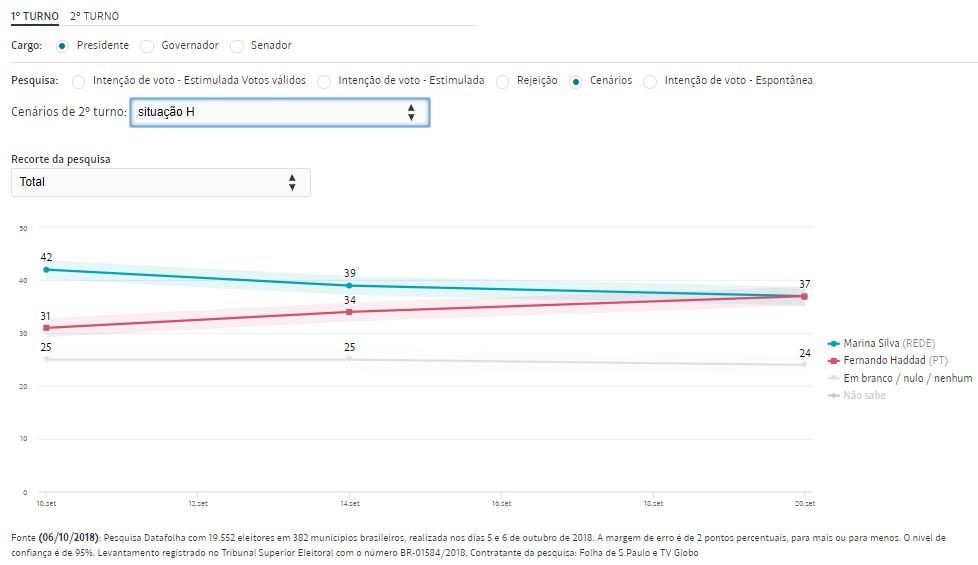The width and height of the screenshot is (978, 565).
Task: Pick the Rejeição survey option
Action: (x=503, y=81)
